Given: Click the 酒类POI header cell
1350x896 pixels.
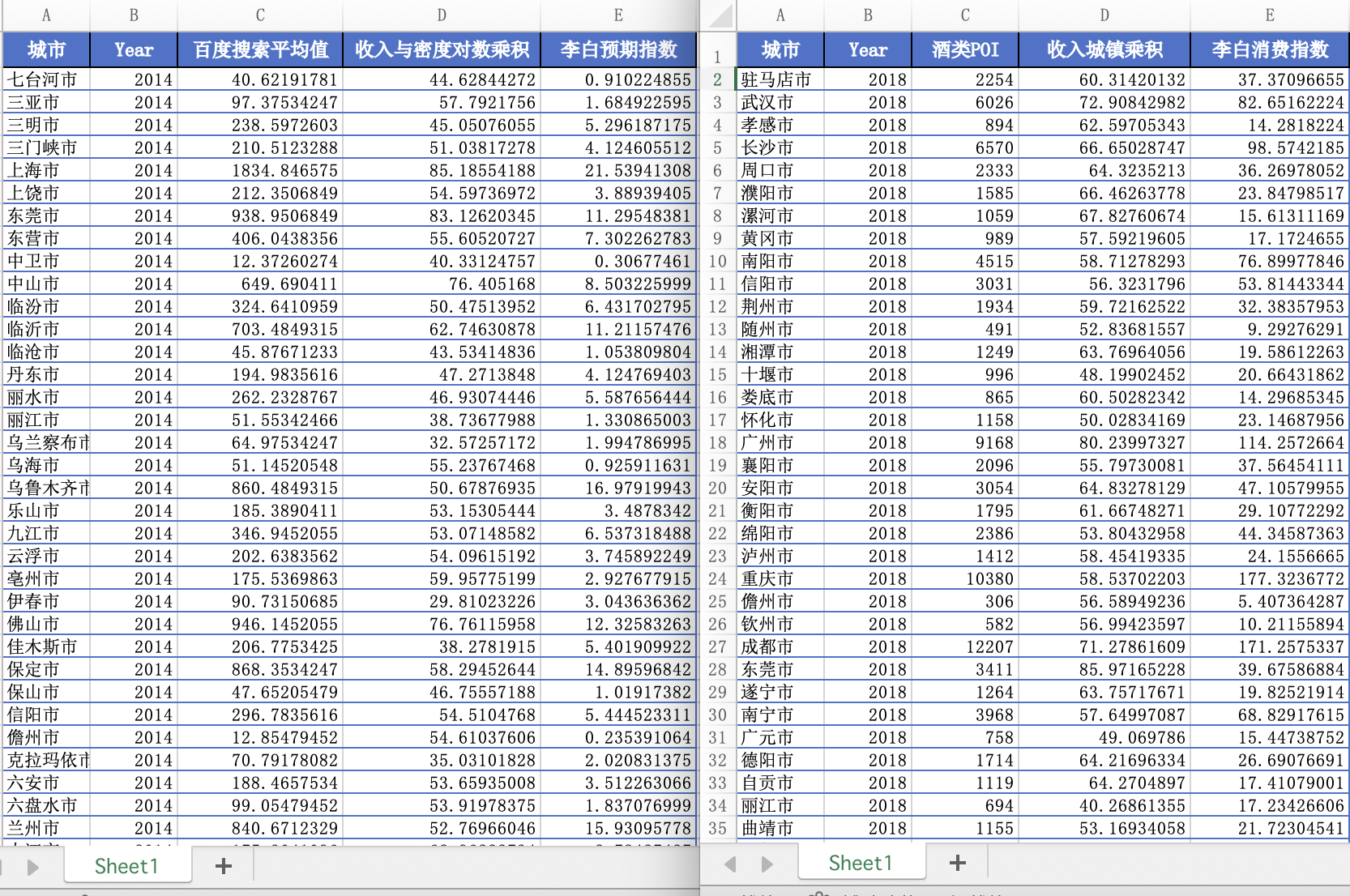Looking at the screenshot, I should coord(964,49).
